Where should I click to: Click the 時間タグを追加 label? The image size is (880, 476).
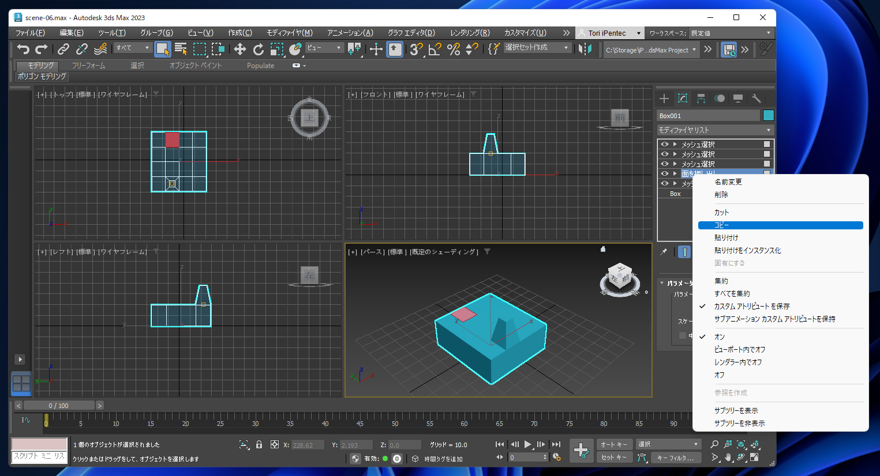tap(443, 459)
